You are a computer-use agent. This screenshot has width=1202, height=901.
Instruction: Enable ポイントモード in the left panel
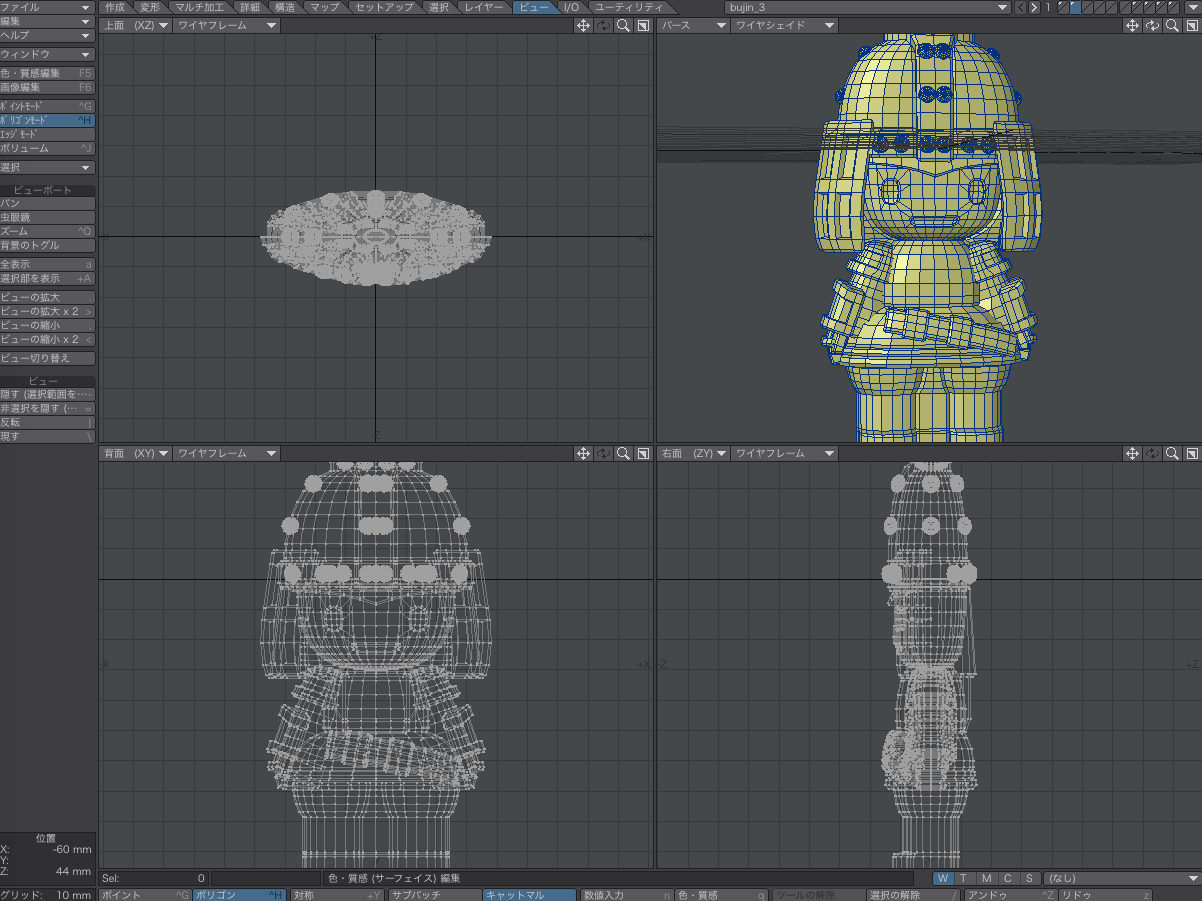pyautogui.click(x=48, y=105)
